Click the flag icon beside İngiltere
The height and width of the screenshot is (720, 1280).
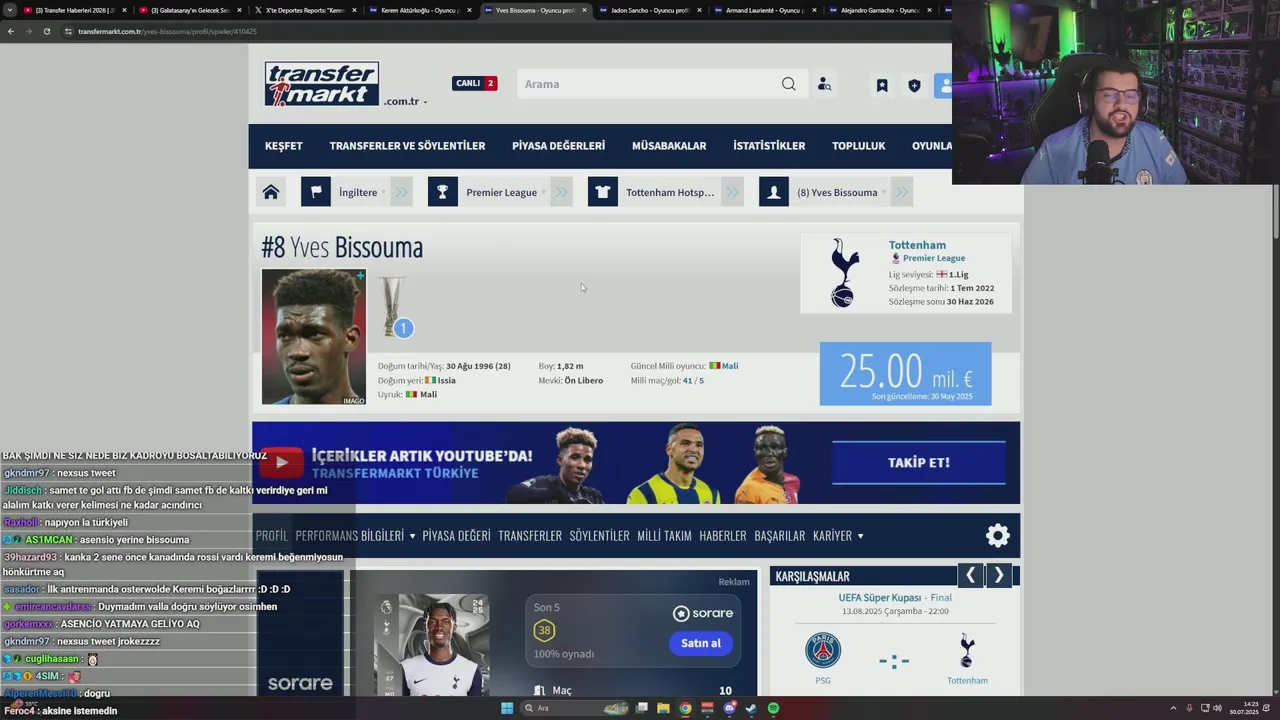(316, 192)
